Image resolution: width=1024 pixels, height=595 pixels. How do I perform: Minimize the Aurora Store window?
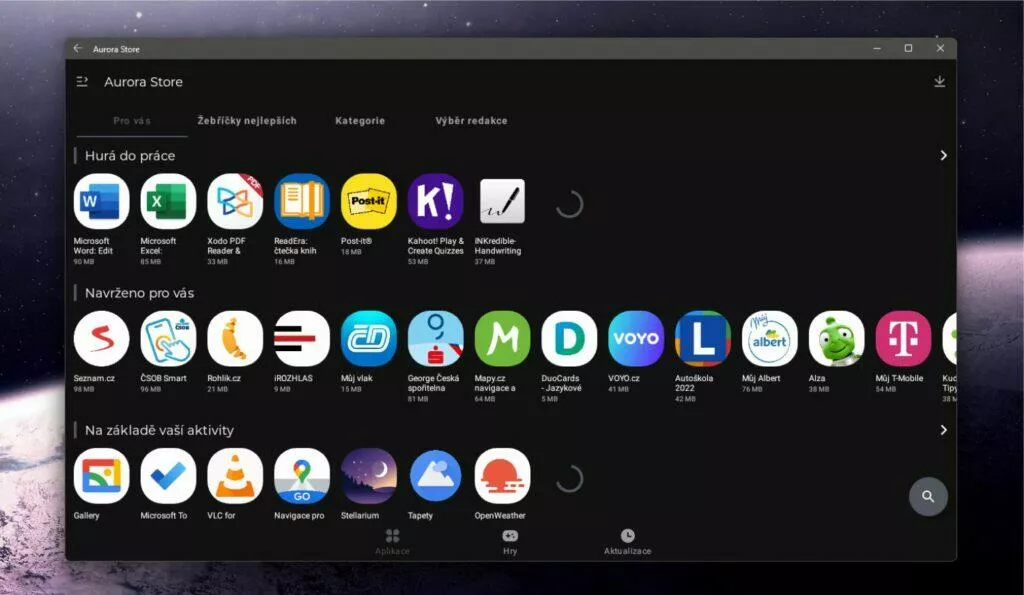pyautogui.click(x=877, y=48)
